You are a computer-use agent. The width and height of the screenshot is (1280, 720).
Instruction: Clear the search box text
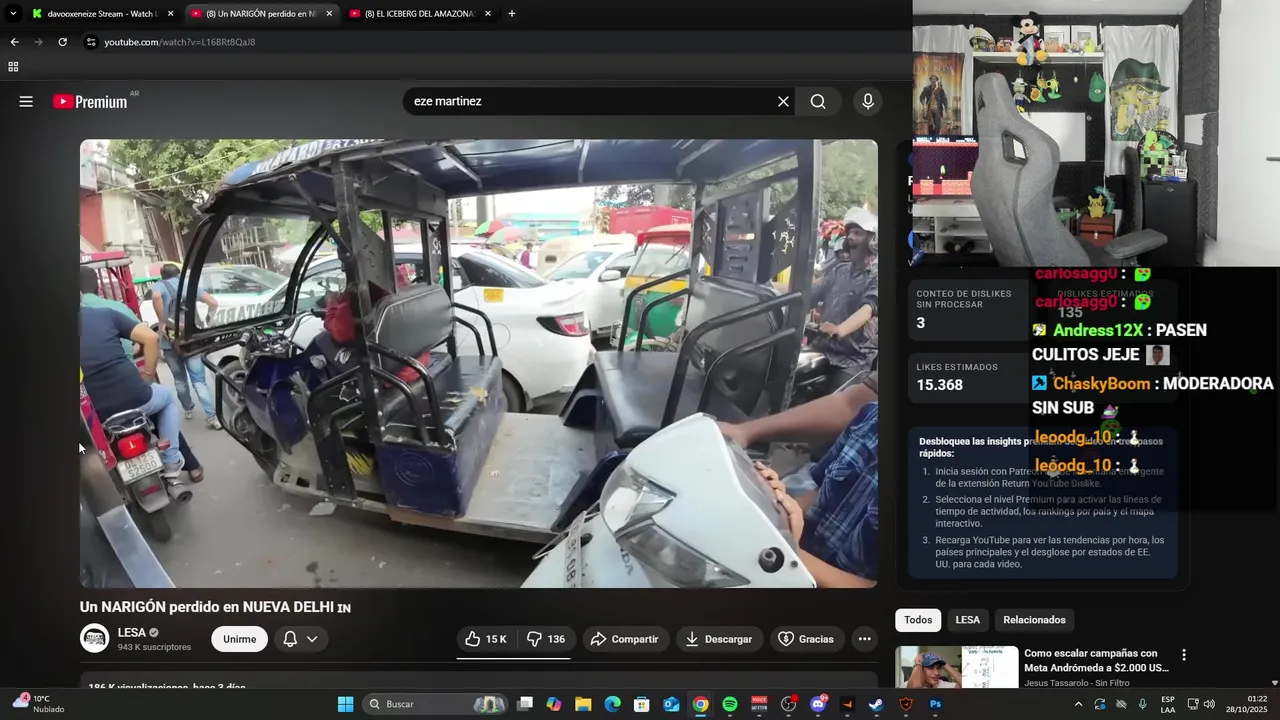[783, 101]
